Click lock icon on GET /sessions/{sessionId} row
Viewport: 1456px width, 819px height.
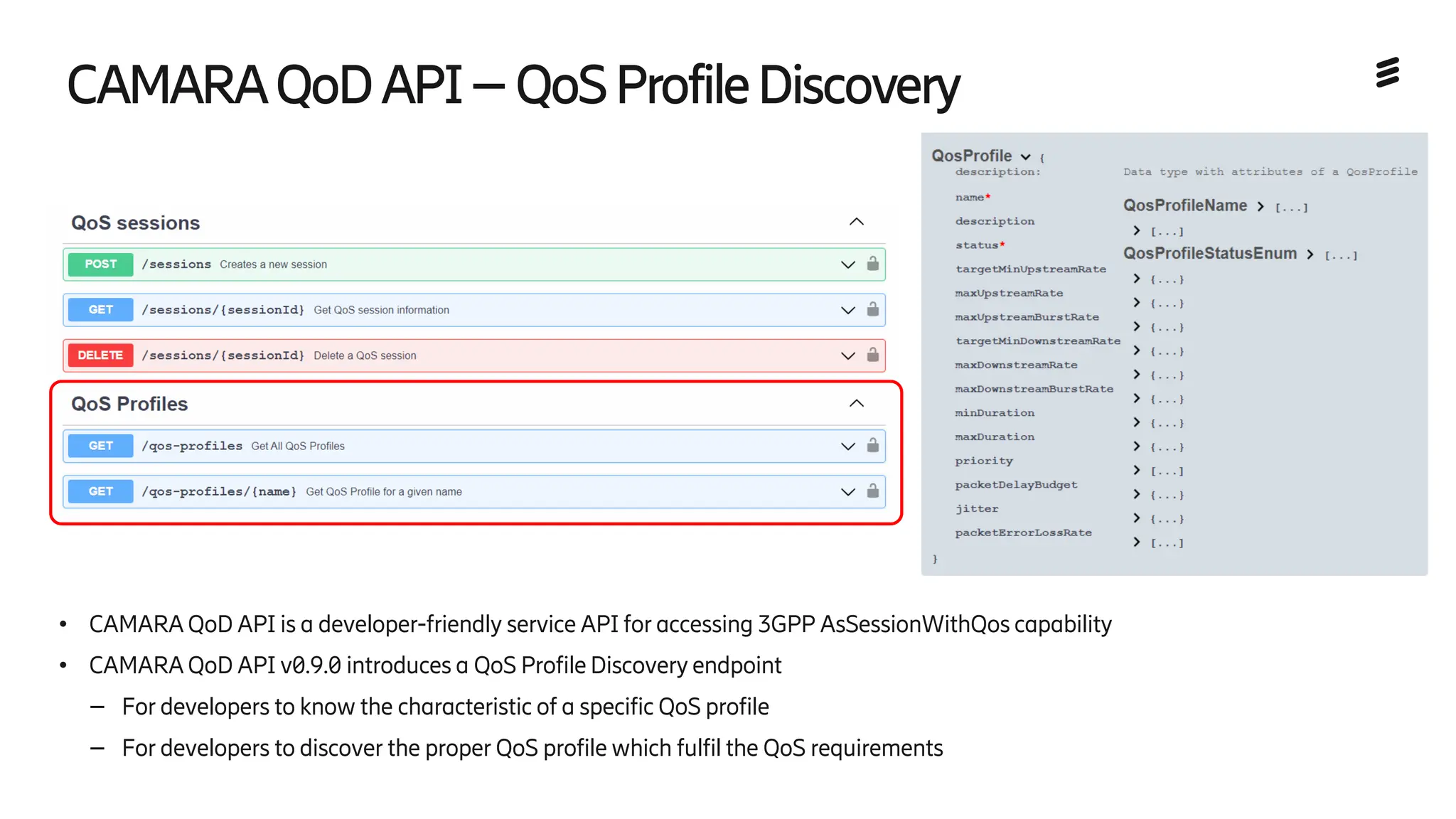coord(872,309)
